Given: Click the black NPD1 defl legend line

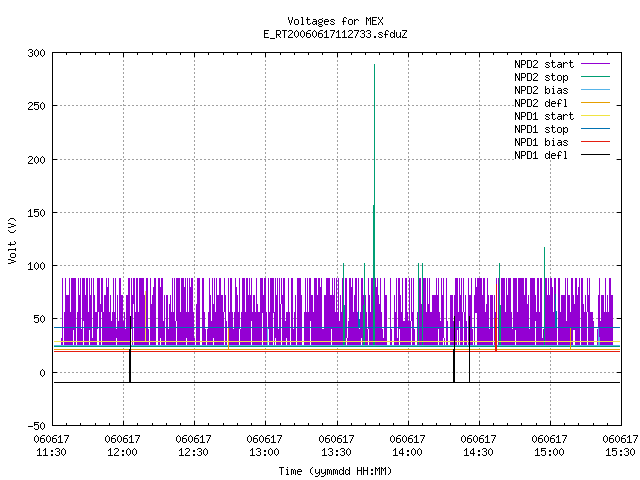Looking at the screenshot, I should point(596,155).
